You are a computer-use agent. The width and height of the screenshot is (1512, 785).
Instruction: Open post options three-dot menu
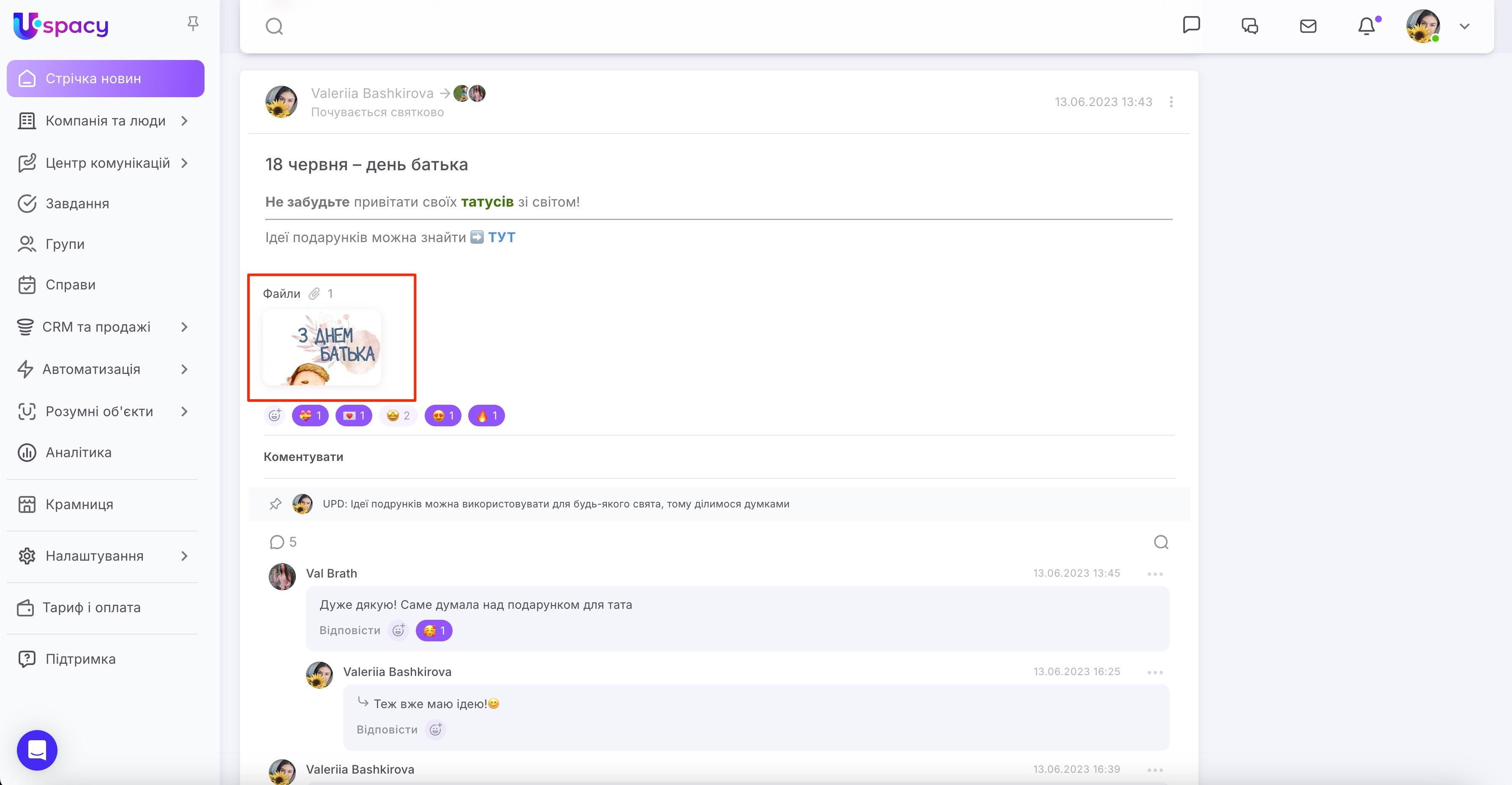pyautogui.click(x=1171, y=102)
